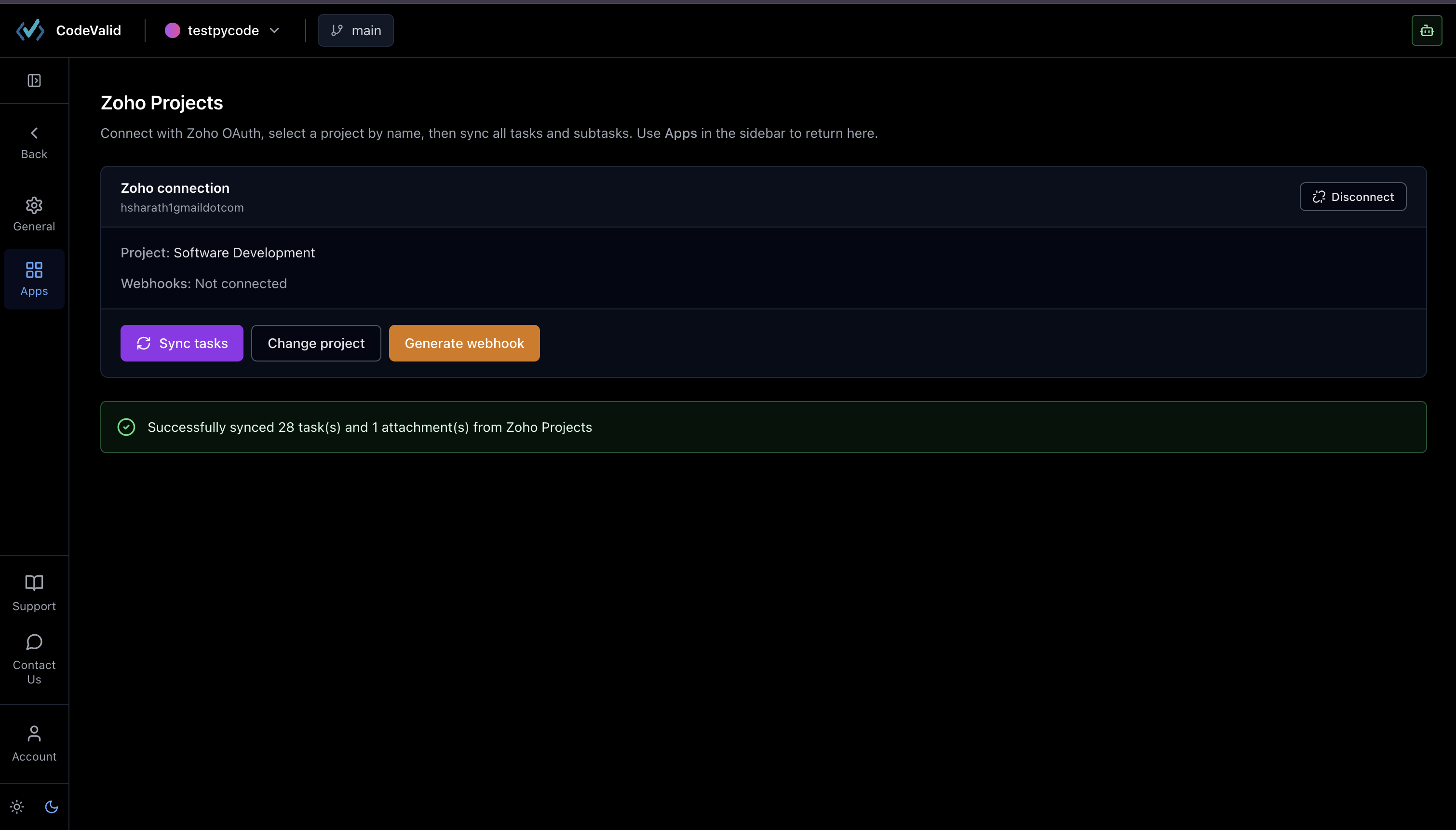This screenshot has height=830, width=1456.
Task: Select the Connect with Zoho OAuth description
Action: [489, 133]
